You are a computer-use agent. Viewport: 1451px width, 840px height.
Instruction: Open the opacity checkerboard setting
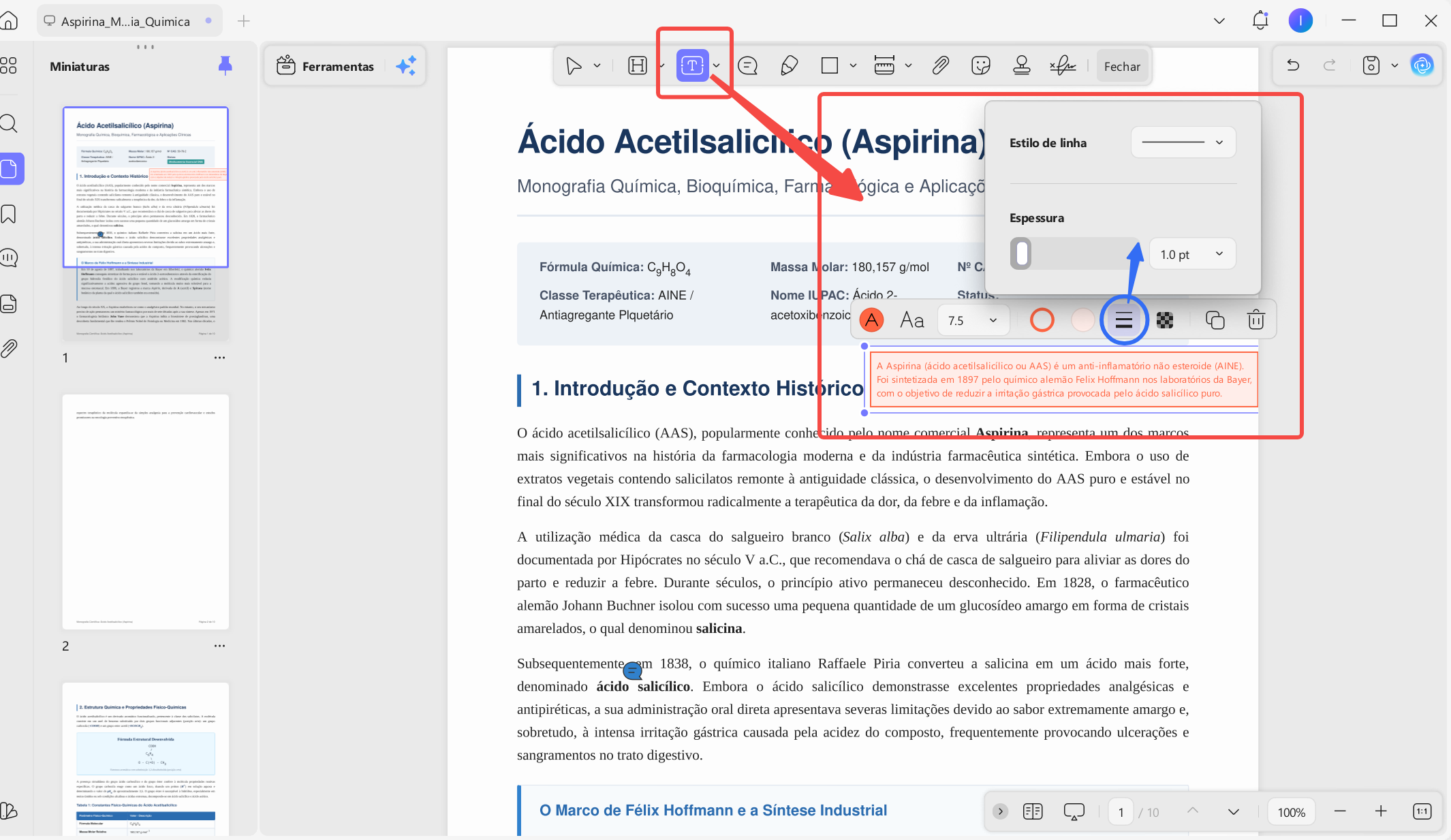[x=1165, y=320]
